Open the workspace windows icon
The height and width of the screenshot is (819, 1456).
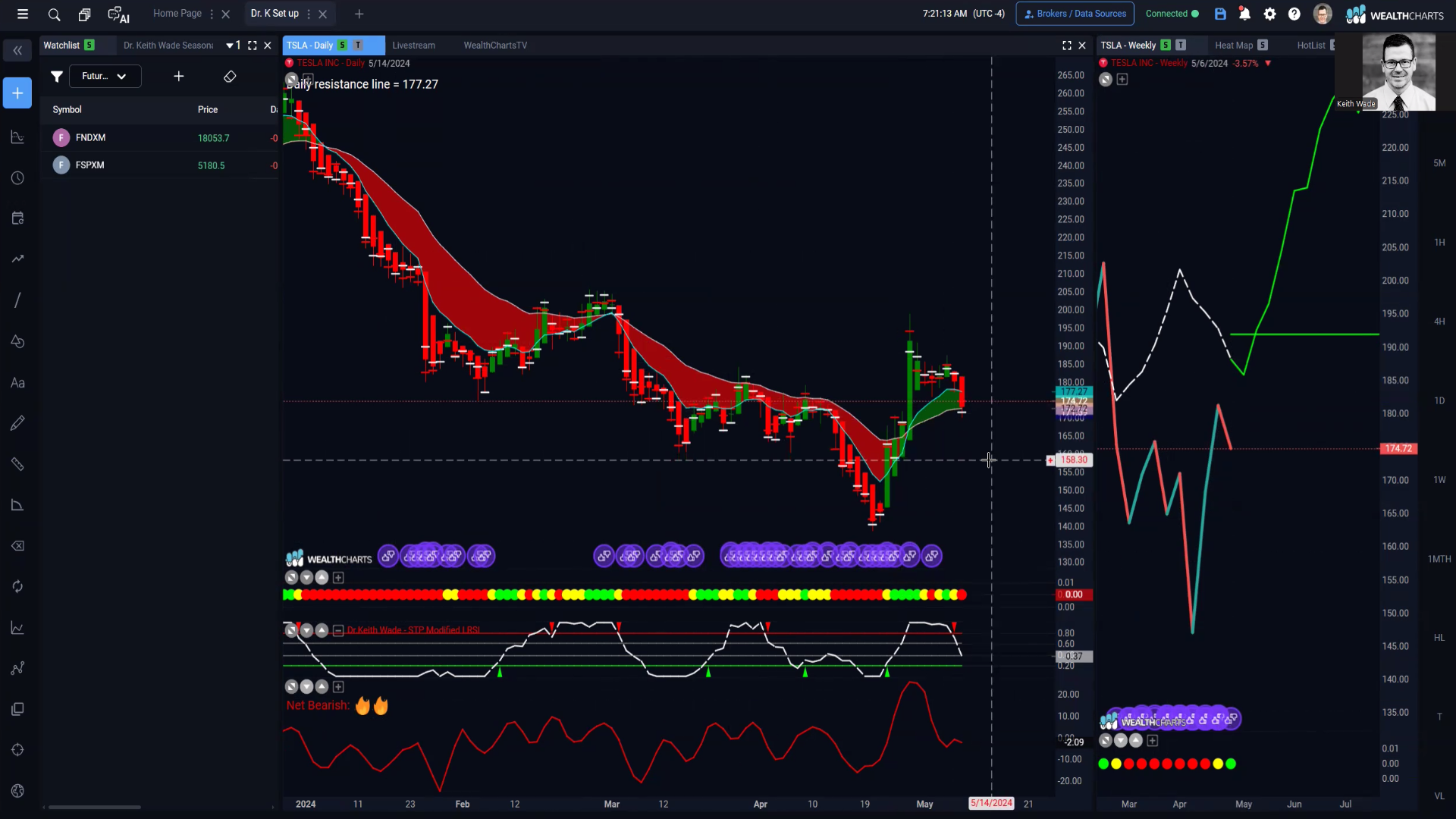click(84, 14)
